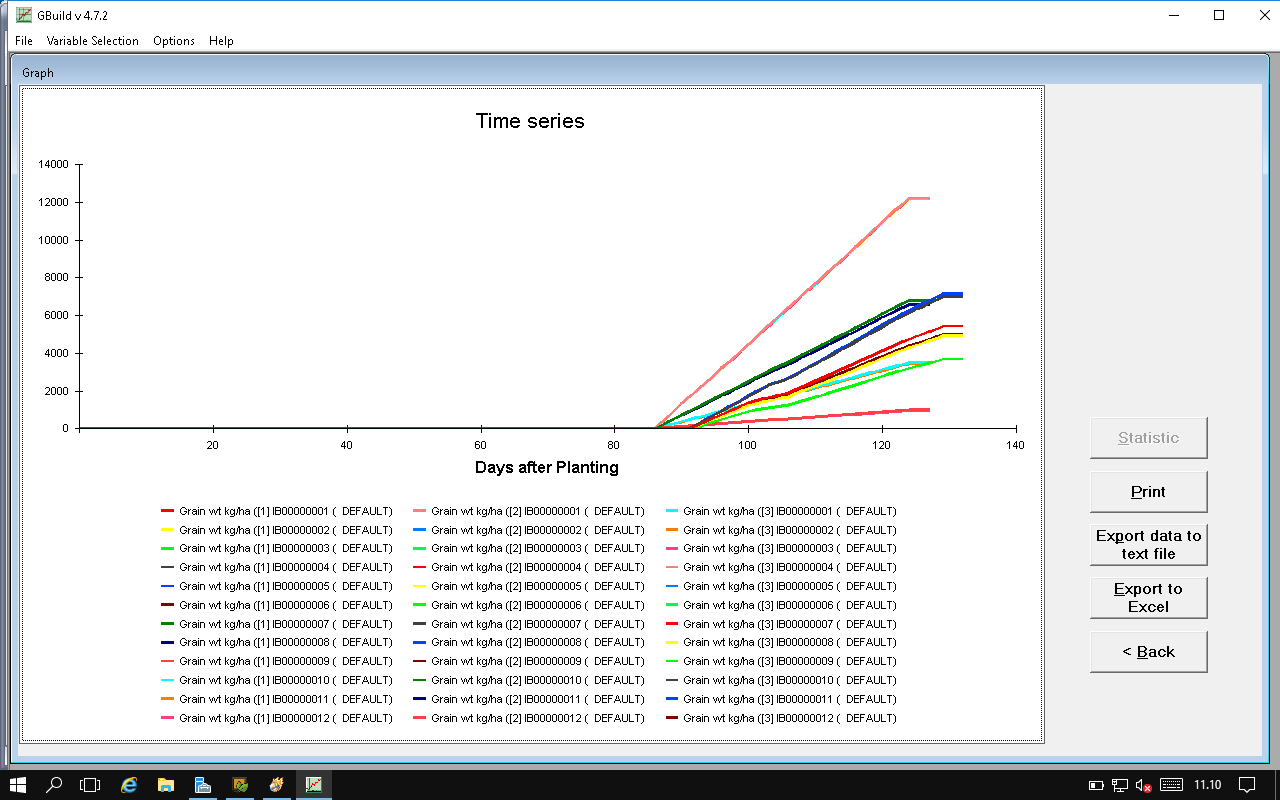Click the GBuild graph icon in taskbar
The image size is (1280, 800).
click(314, 785)
